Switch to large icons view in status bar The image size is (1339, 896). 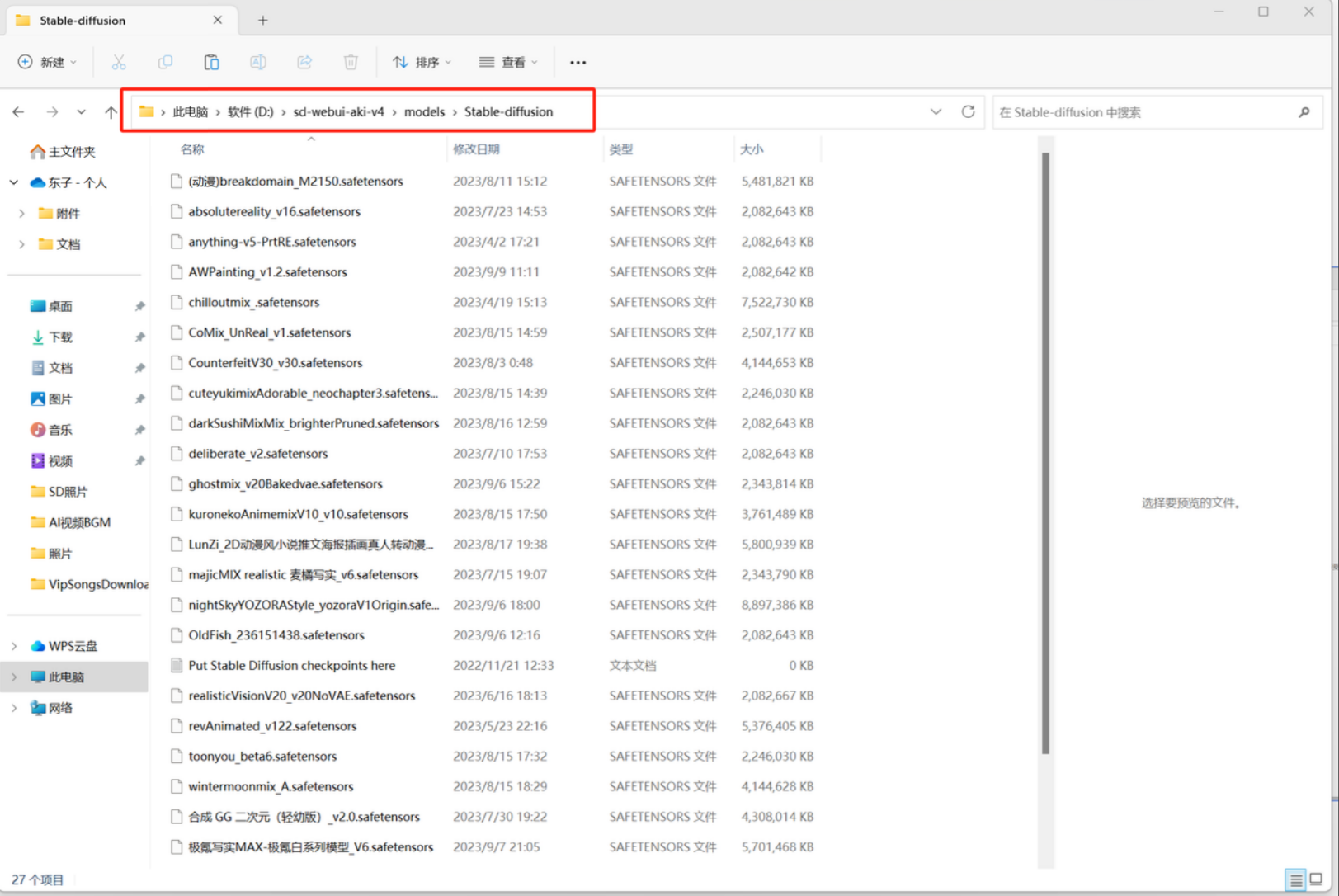click(x=1316, y=879)
